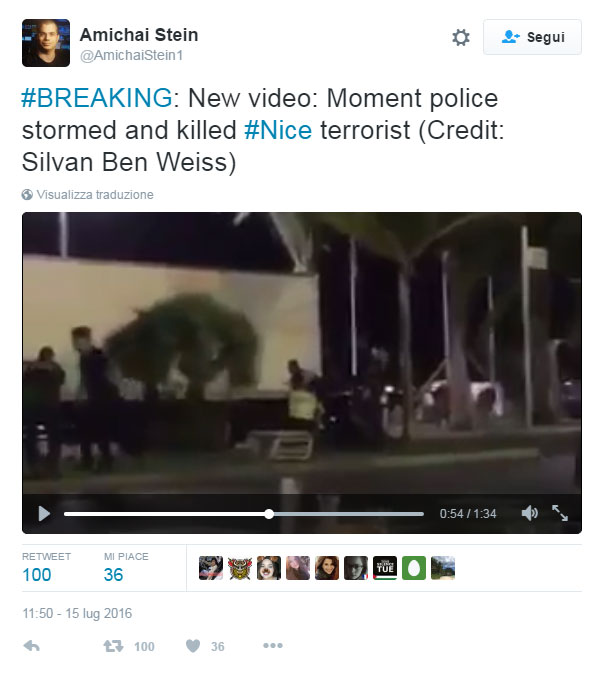Play the embedded video

(44, 514)
